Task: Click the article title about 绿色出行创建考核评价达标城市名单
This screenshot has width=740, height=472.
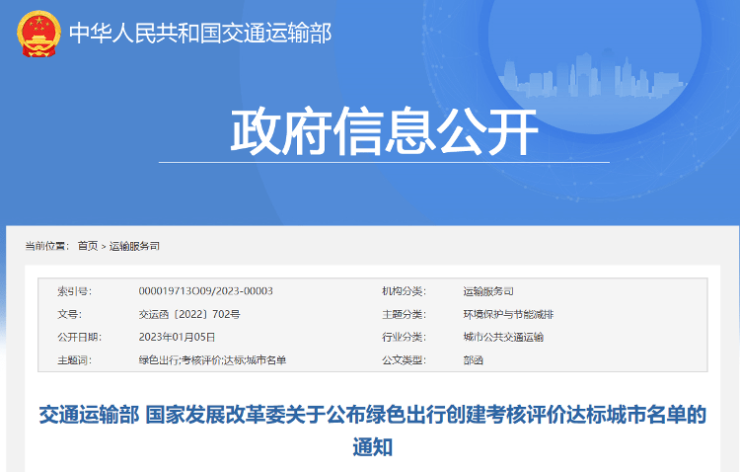Action: point(372,430)
